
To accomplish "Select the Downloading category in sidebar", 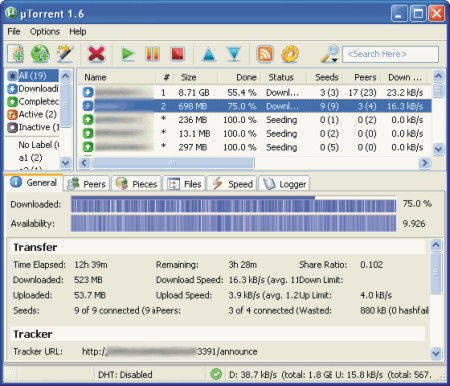I will point(33,89).
